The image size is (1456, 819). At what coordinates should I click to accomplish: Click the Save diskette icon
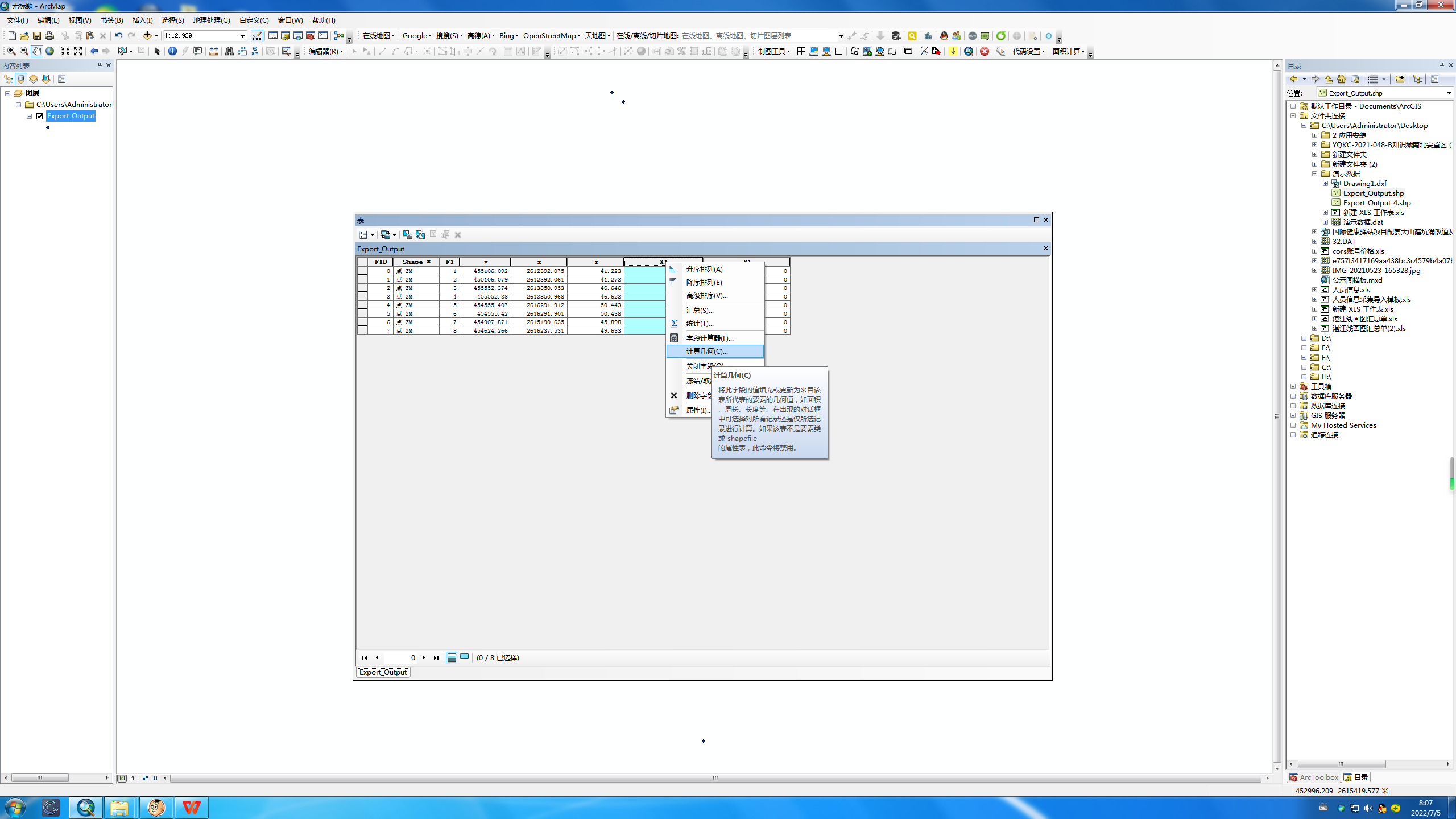tap(36, 36)
